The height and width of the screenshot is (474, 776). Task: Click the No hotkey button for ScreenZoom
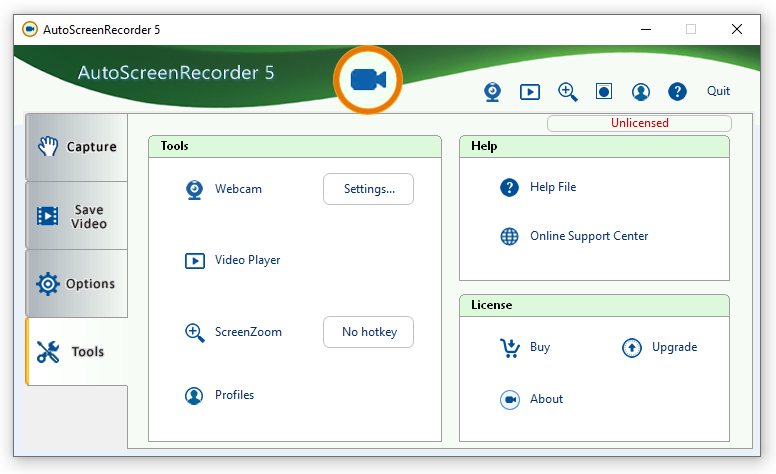click(368, 332)
